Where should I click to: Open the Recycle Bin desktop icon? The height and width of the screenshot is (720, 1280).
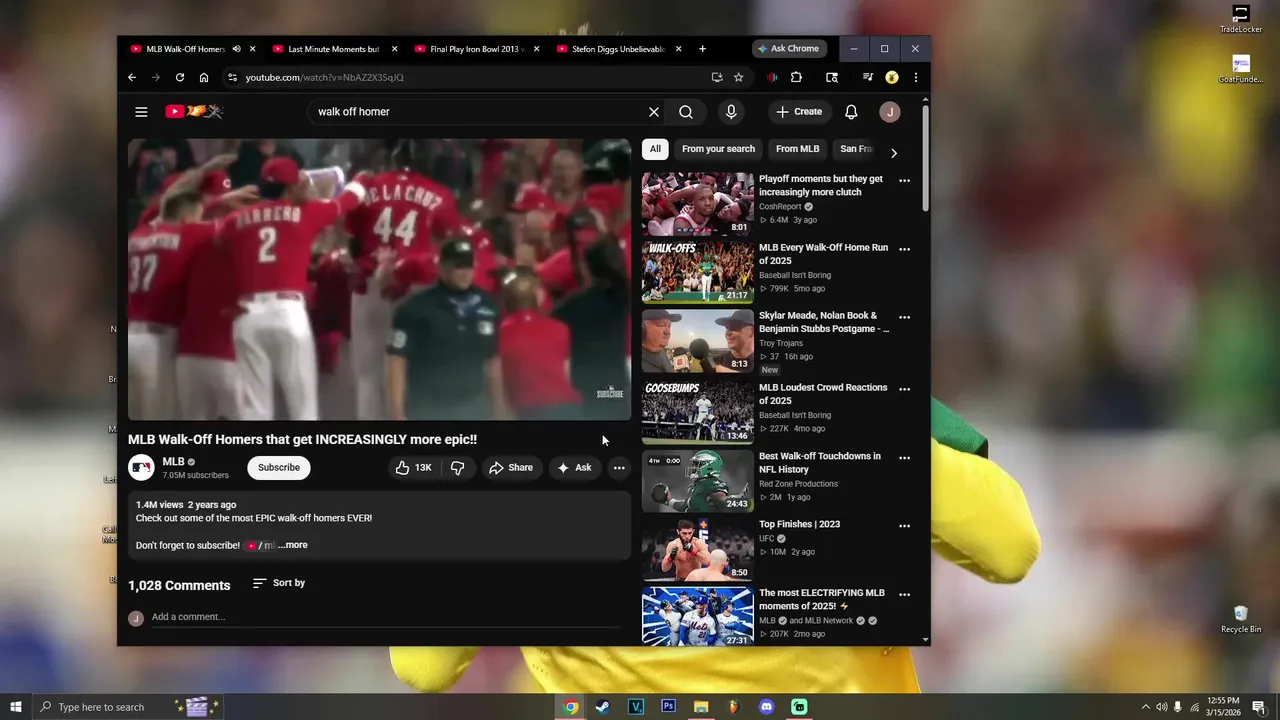1241,620
